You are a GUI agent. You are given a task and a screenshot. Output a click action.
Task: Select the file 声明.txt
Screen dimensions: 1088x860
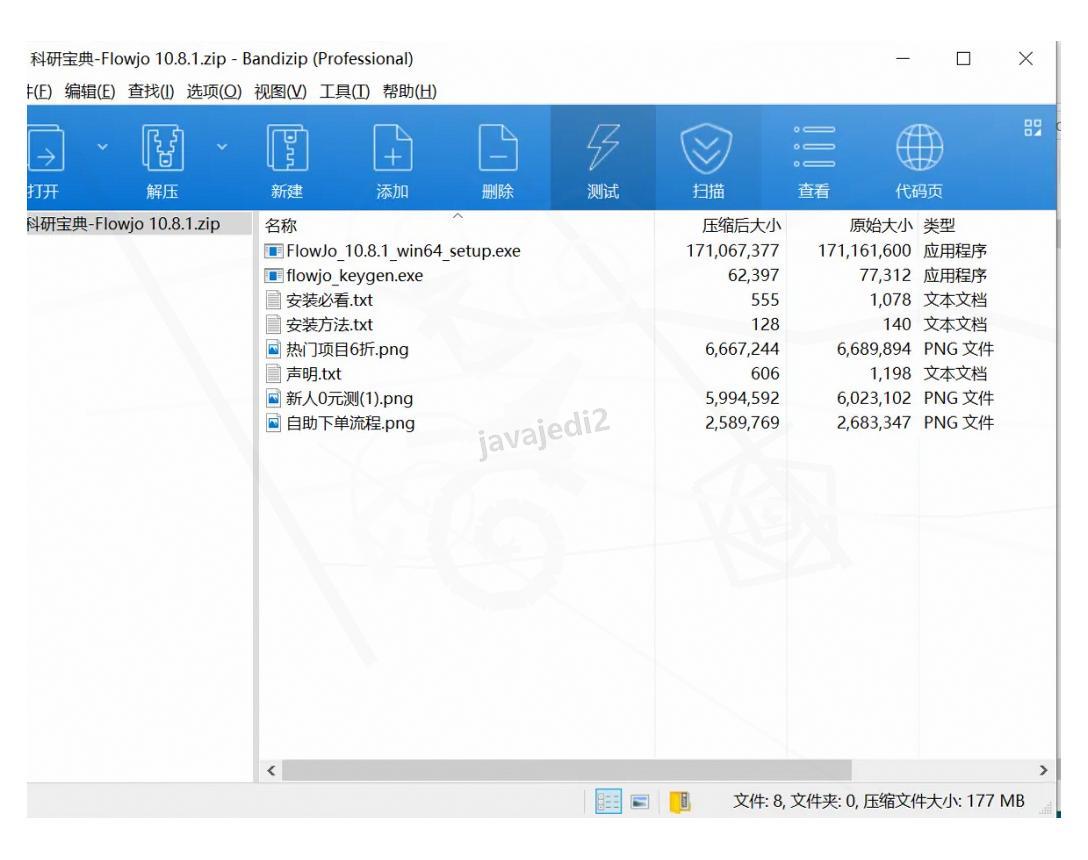click(x=314, y=374)
